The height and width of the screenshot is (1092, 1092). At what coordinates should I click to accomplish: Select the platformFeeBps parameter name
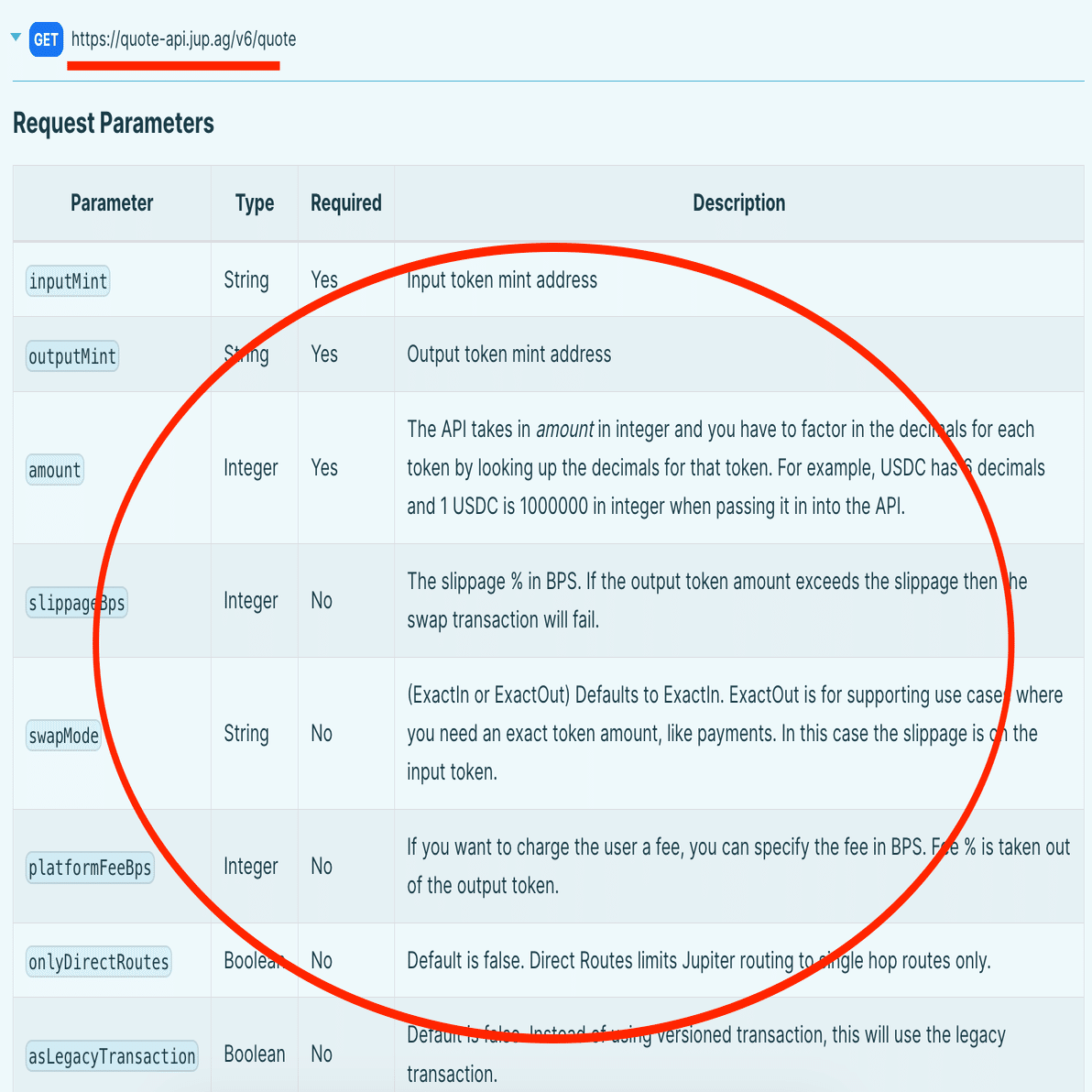tap(90, 868)
